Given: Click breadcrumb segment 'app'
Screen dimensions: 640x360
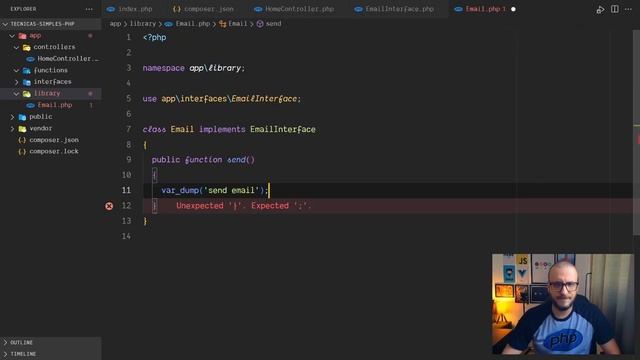Looking at the screenshot, I should click(115, 24).
